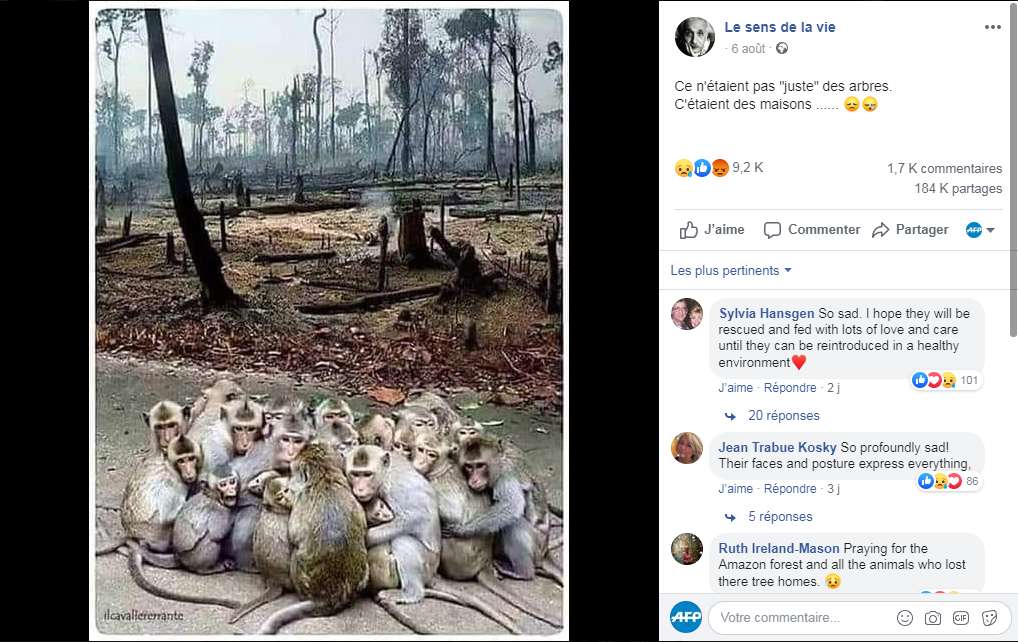This screenshot has width=1018, height=642.
Task: Open the 9,2 K reactions list
Action: [719, 168]
